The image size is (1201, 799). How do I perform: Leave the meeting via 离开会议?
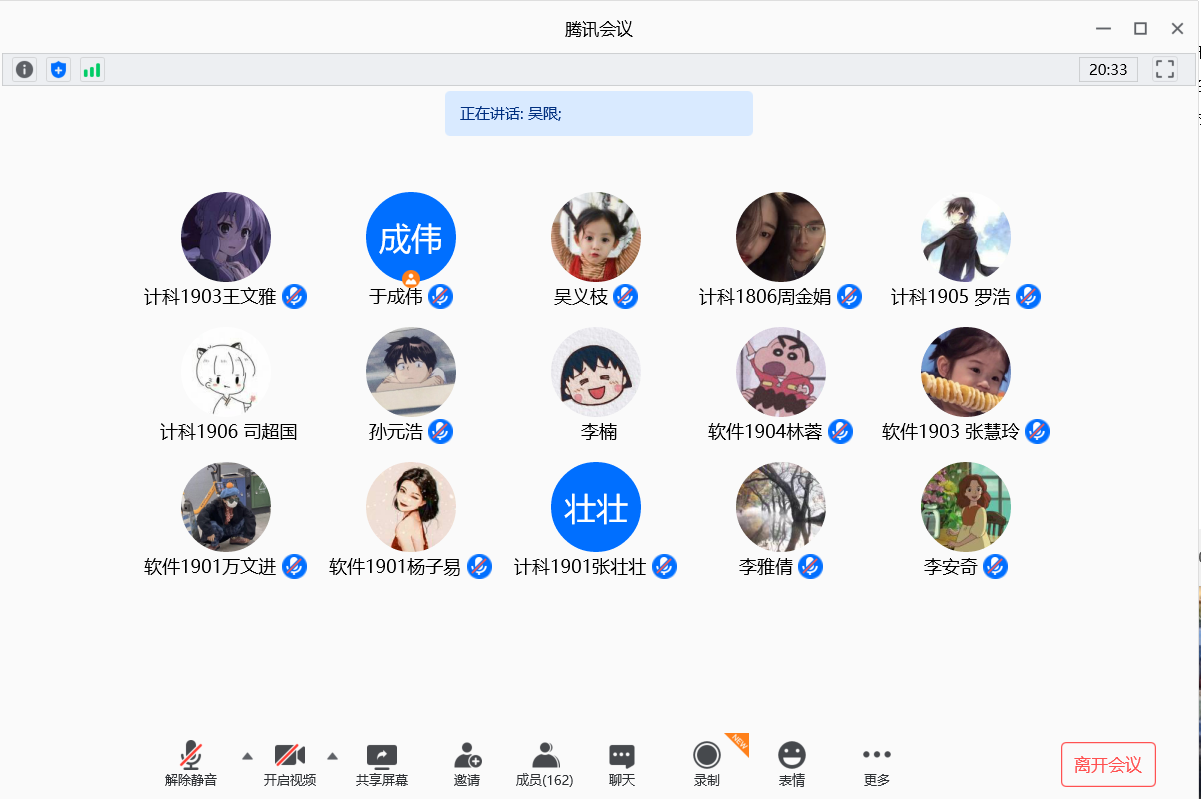pyautogui.click(x=1107, y=764)
